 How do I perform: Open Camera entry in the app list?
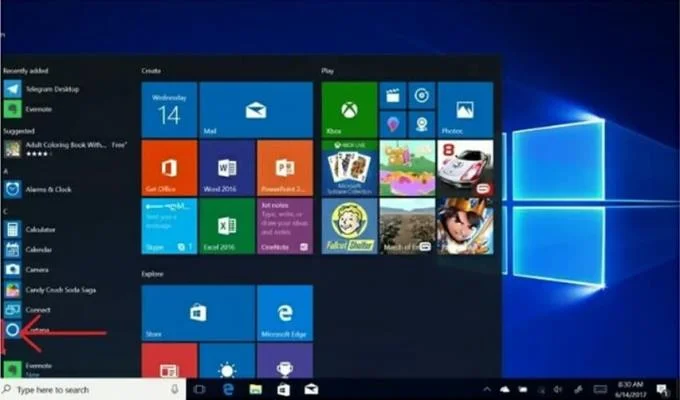tap(26, 269)
